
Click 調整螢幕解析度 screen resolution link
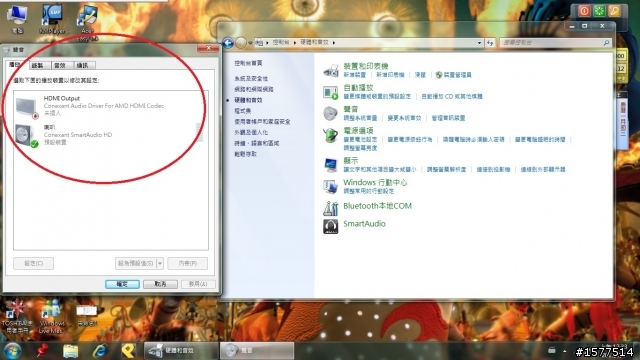(x=446, y=169)
